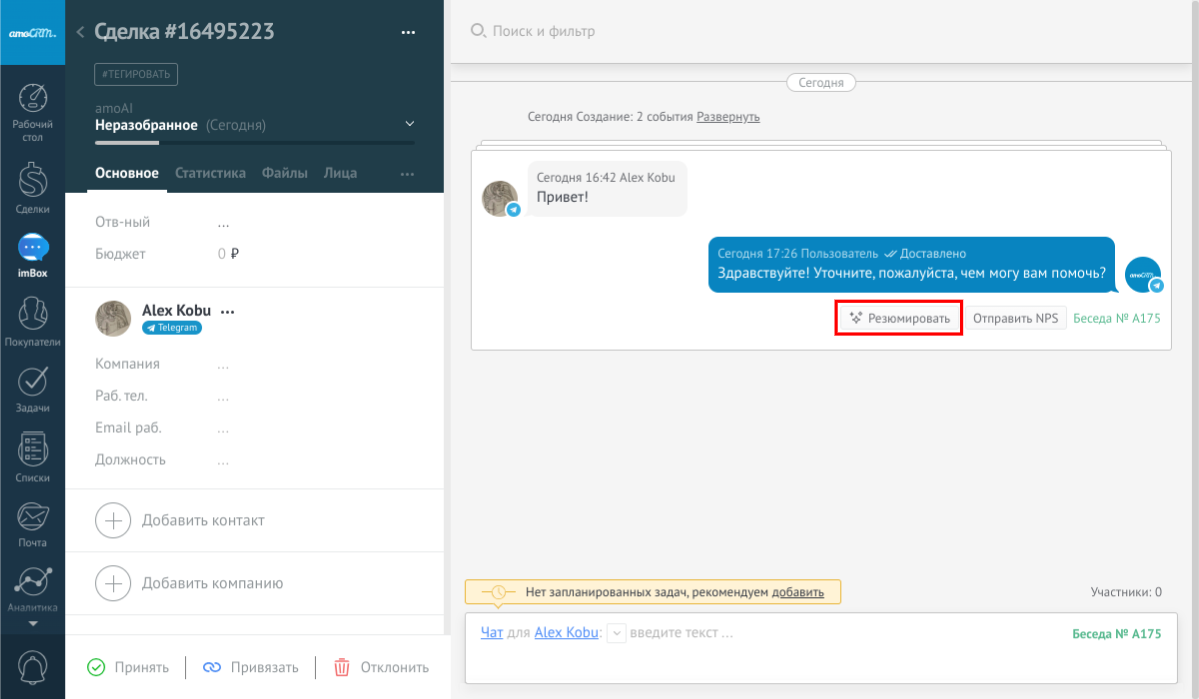
Task: Click the Отправить NPS button
Action: pyautogui.click(x=1015, y=318)
